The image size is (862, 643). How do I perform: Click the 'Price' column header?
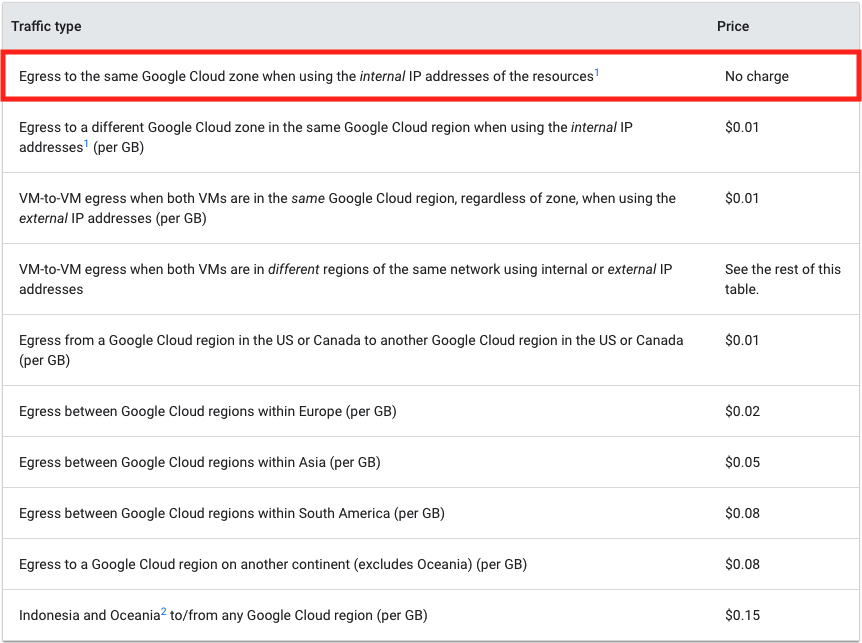coord(733,26)
